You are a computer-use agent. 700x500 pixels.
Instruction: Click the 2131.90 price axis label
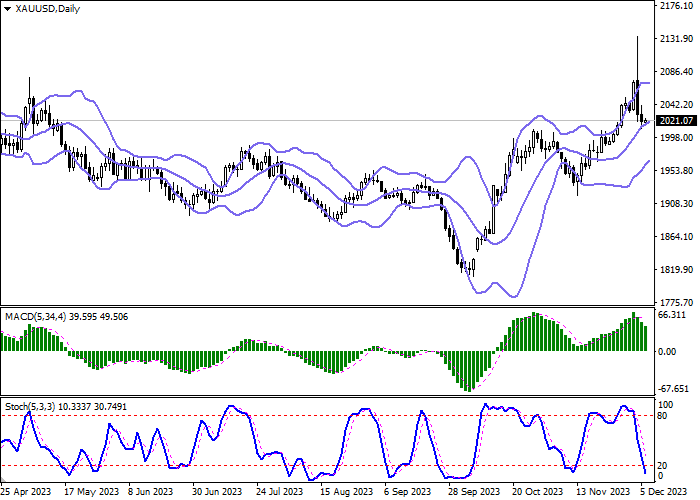[676, 39]
